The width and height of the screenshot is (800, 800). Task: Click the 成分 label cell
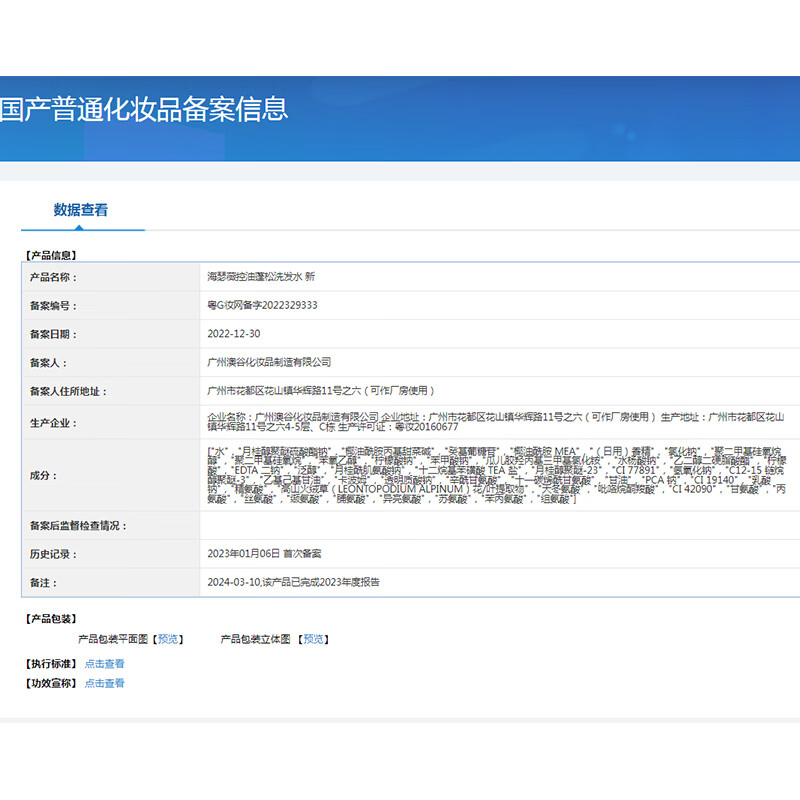pyautogui.click(x=112, y=476)
